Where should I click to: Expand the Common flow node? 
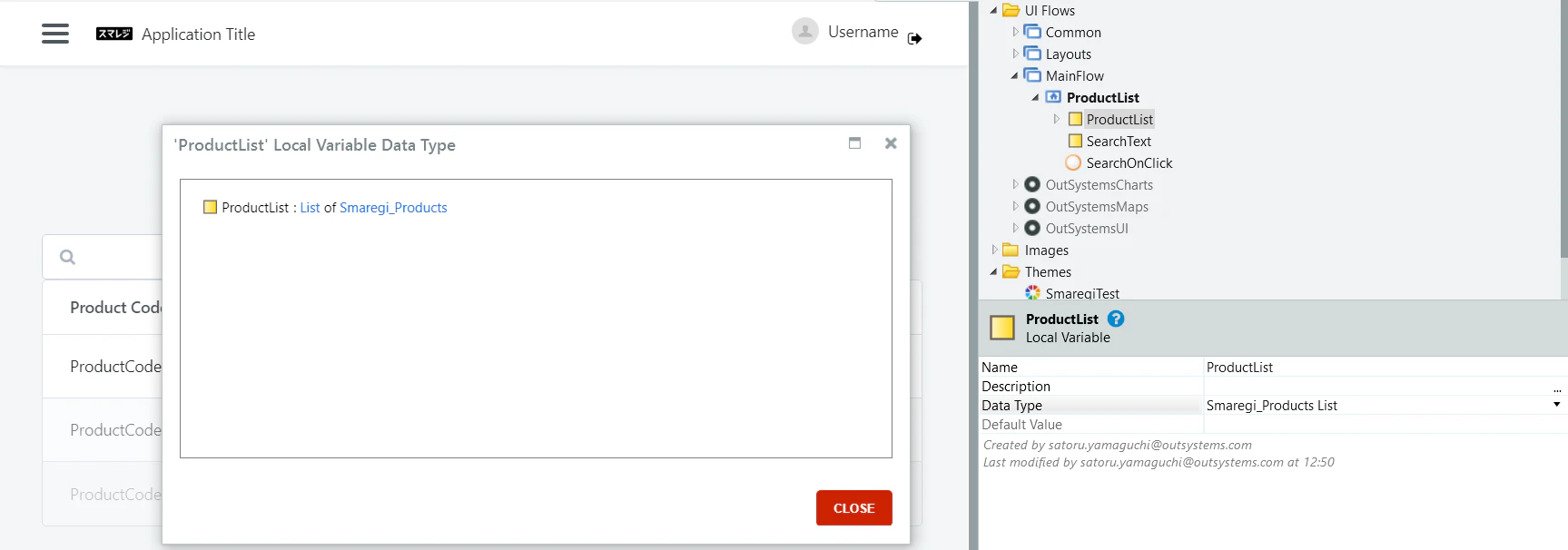(1015, 32)
